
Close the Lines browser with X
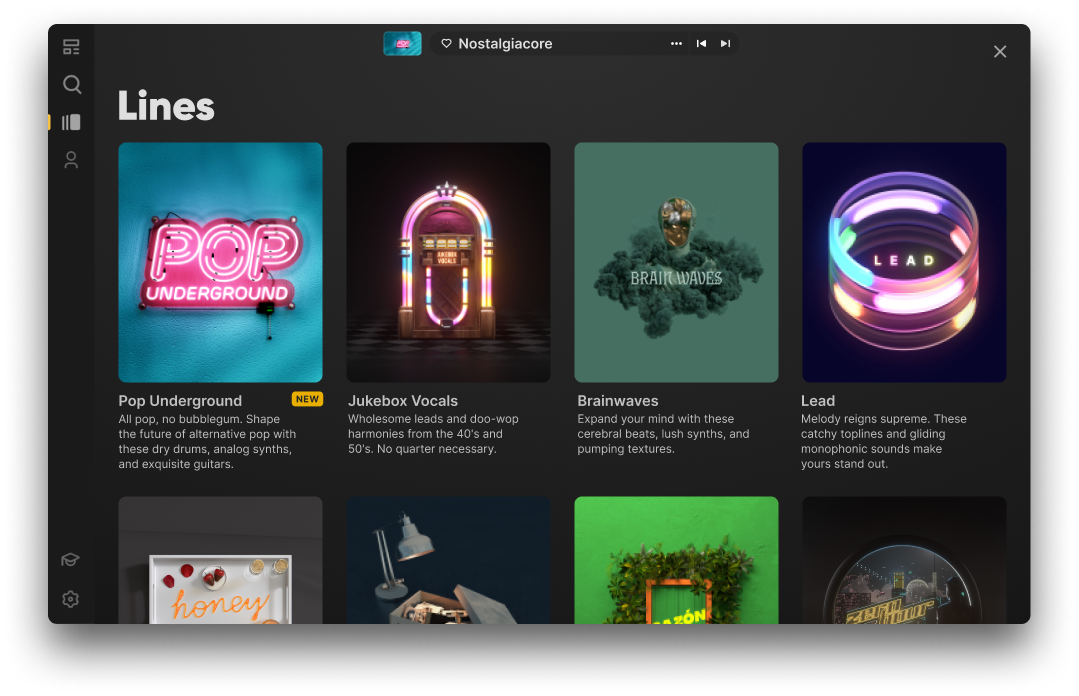tap(1000, 52)
